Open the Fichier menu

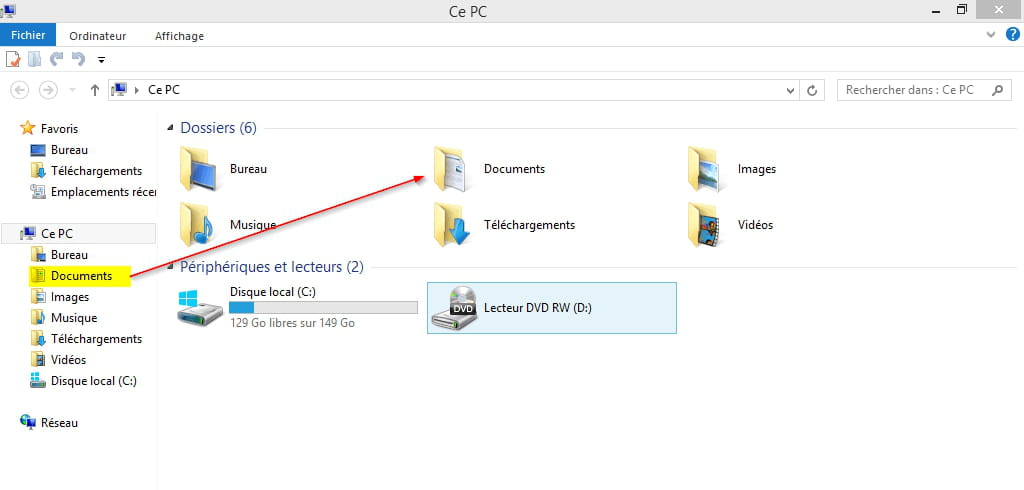(29, 36)
